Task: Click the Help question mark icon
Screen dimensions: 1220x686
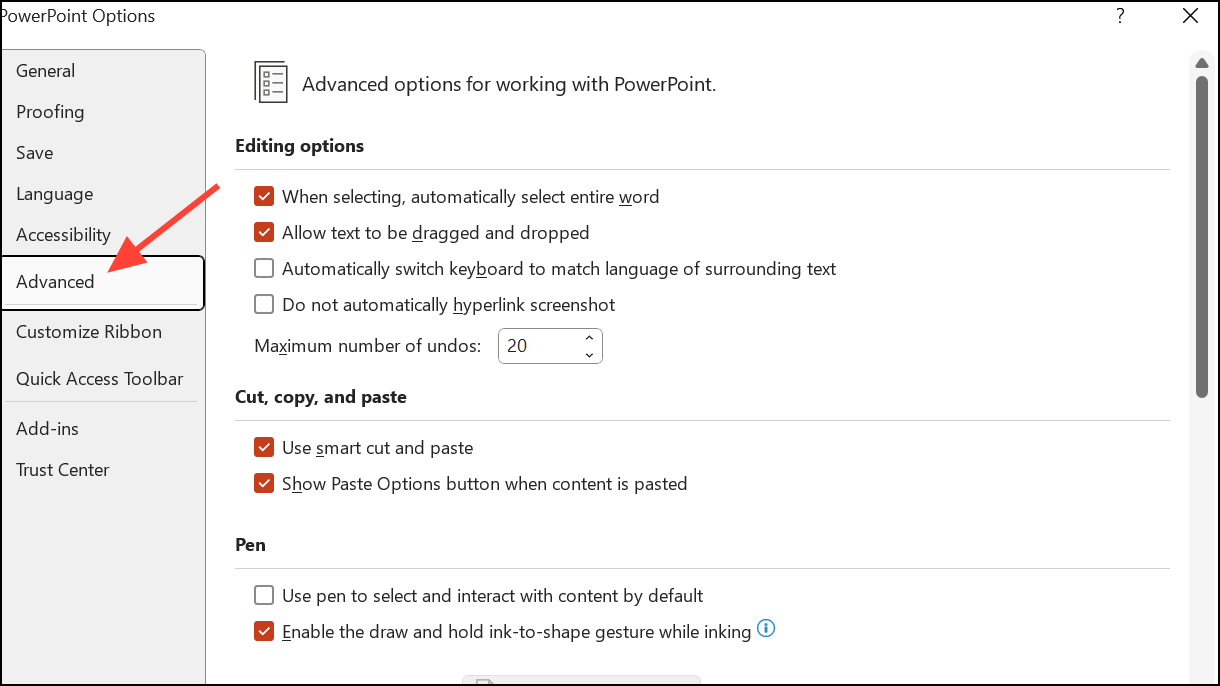Action: (x=1120, y=16)
